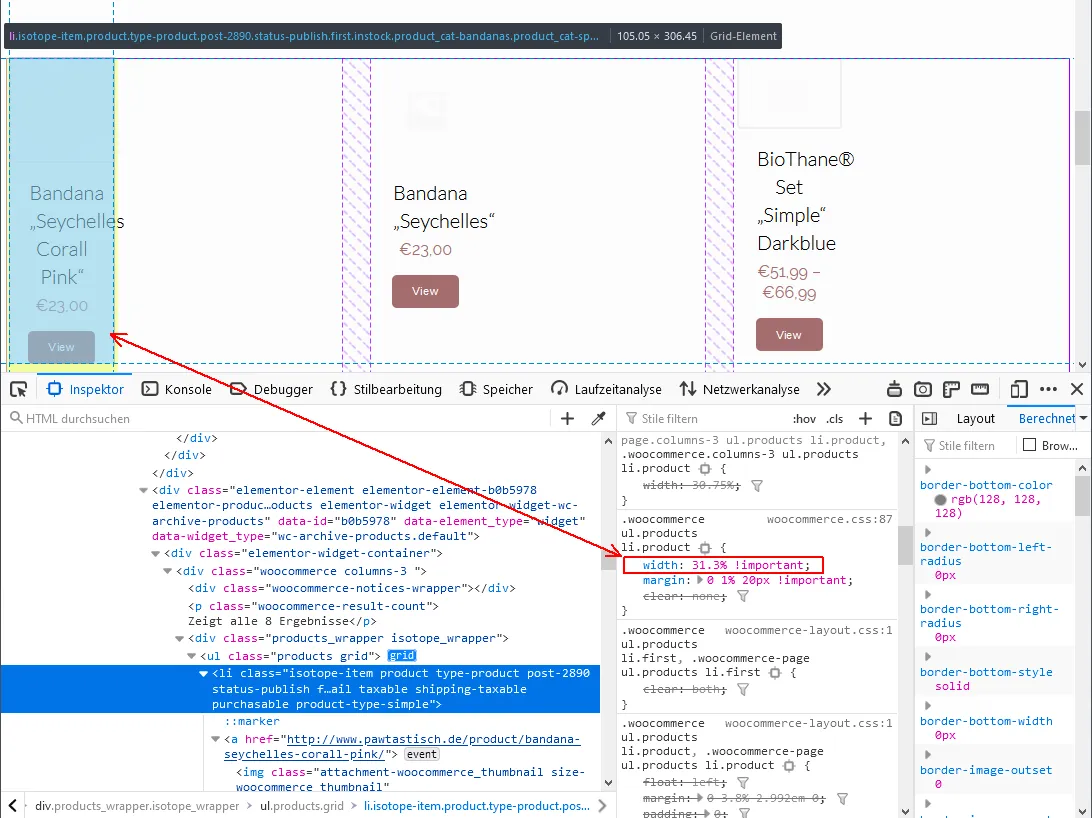The width and height of the screenshot is (1092, 818).
Task: Toggle the :hov pseudo-class panel
Action: [804, 418]
